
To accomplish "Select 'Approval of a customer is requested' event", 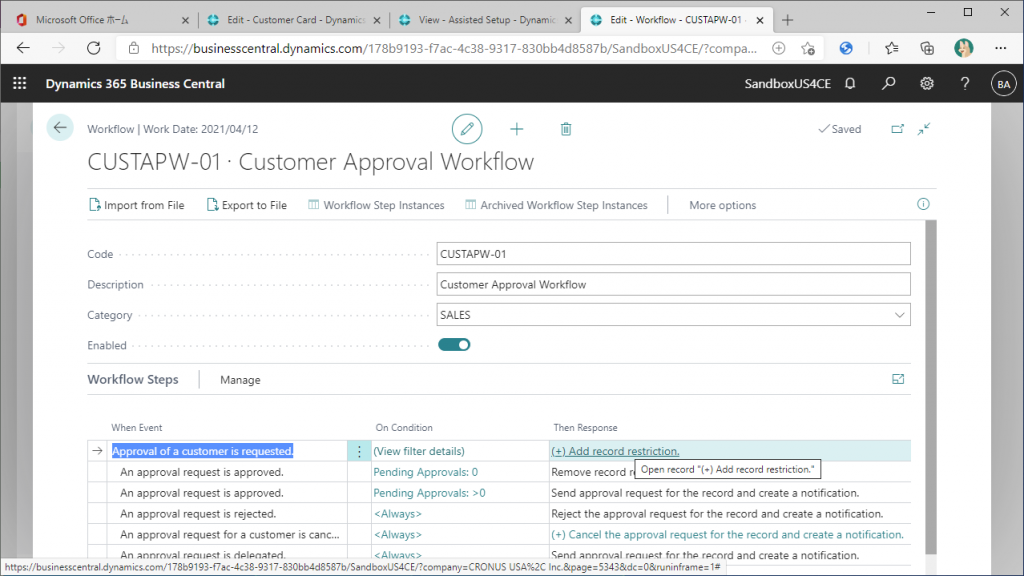I will (202, 451).
